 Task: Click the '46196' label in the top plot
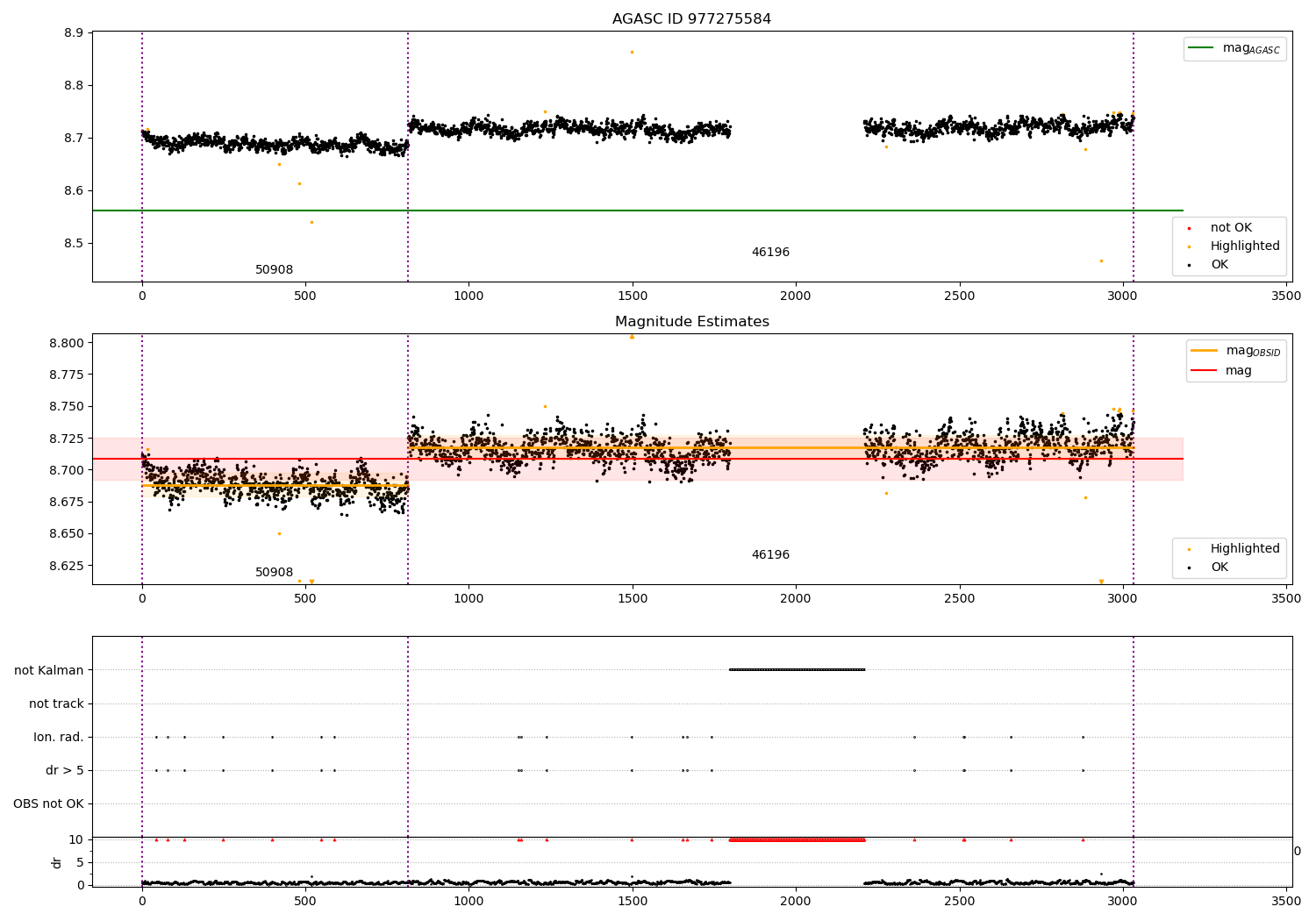coord(770,253)
